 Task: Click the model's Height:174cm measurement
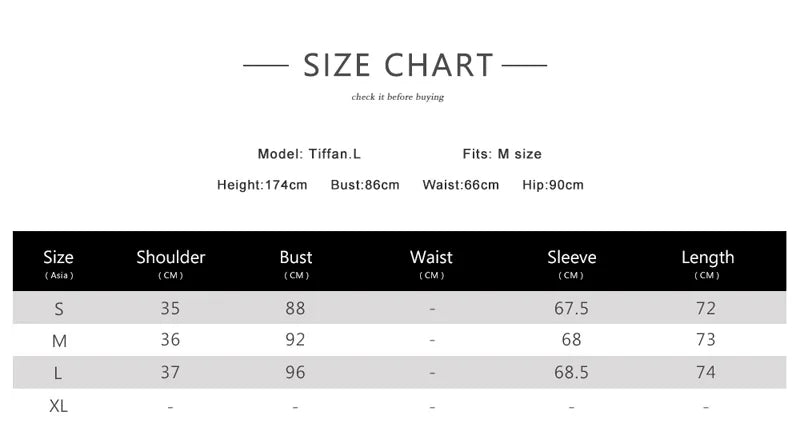[x=262, y=185]
